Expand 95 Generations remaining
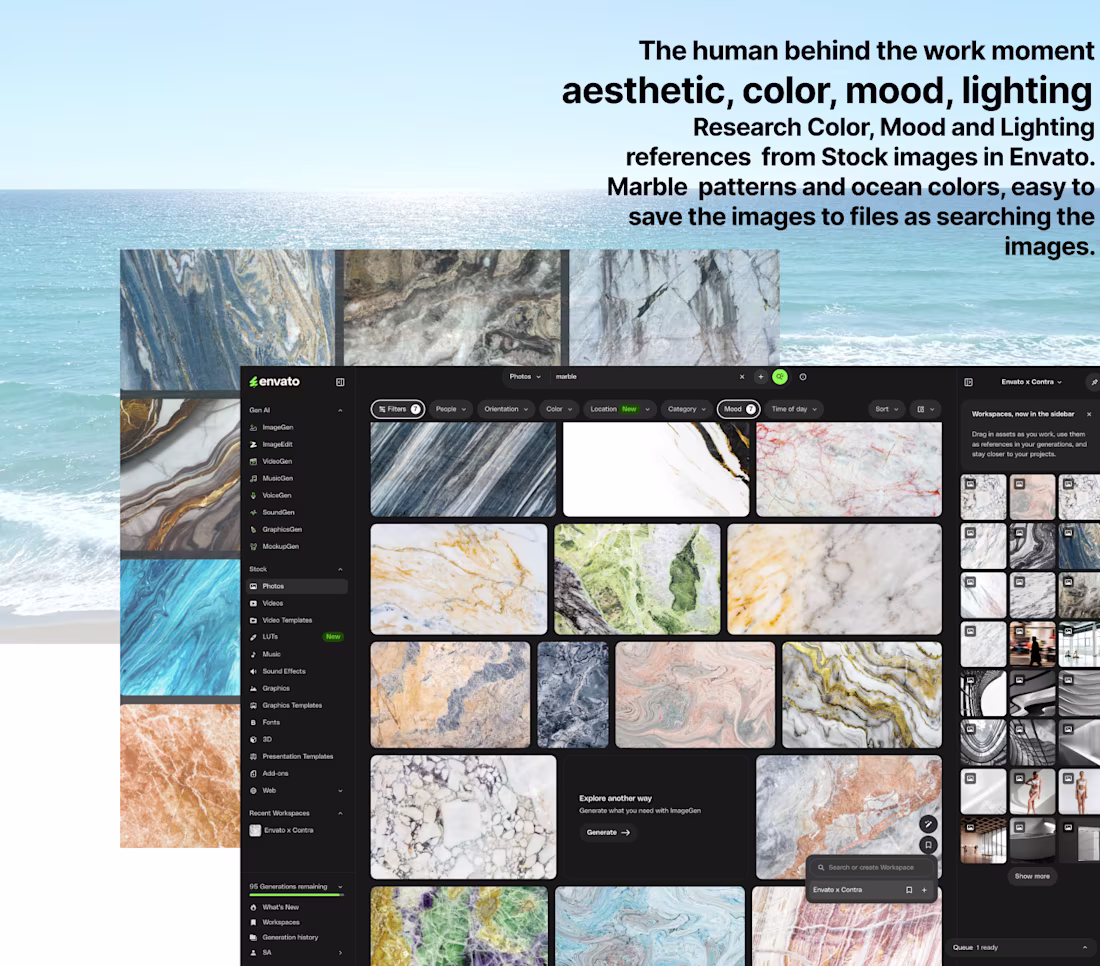This screenshot has width=1100, height=966. click(x=340, y=887)
